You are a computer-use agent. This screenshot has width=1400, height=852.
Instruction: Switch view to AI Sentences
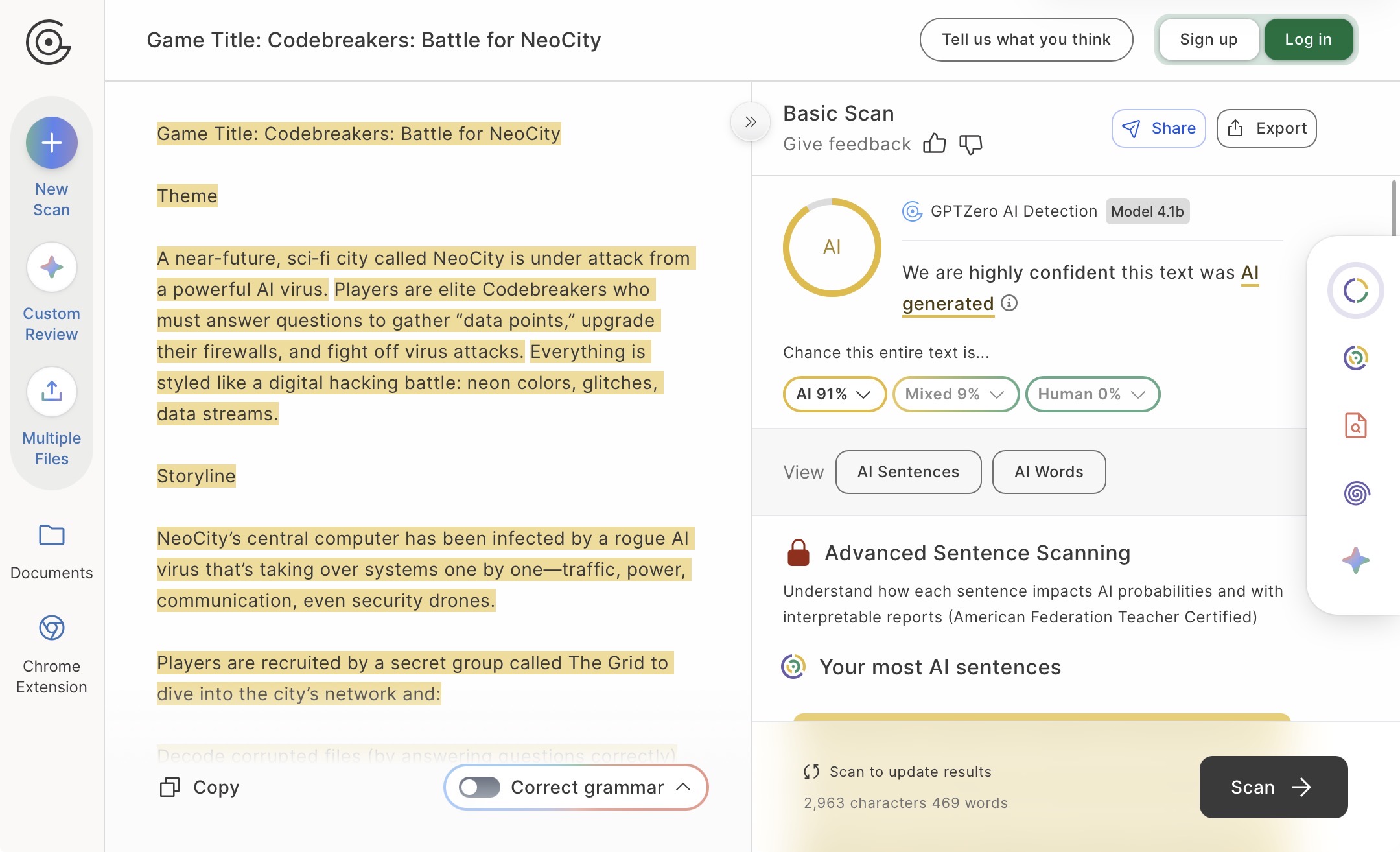coord(908,472)
